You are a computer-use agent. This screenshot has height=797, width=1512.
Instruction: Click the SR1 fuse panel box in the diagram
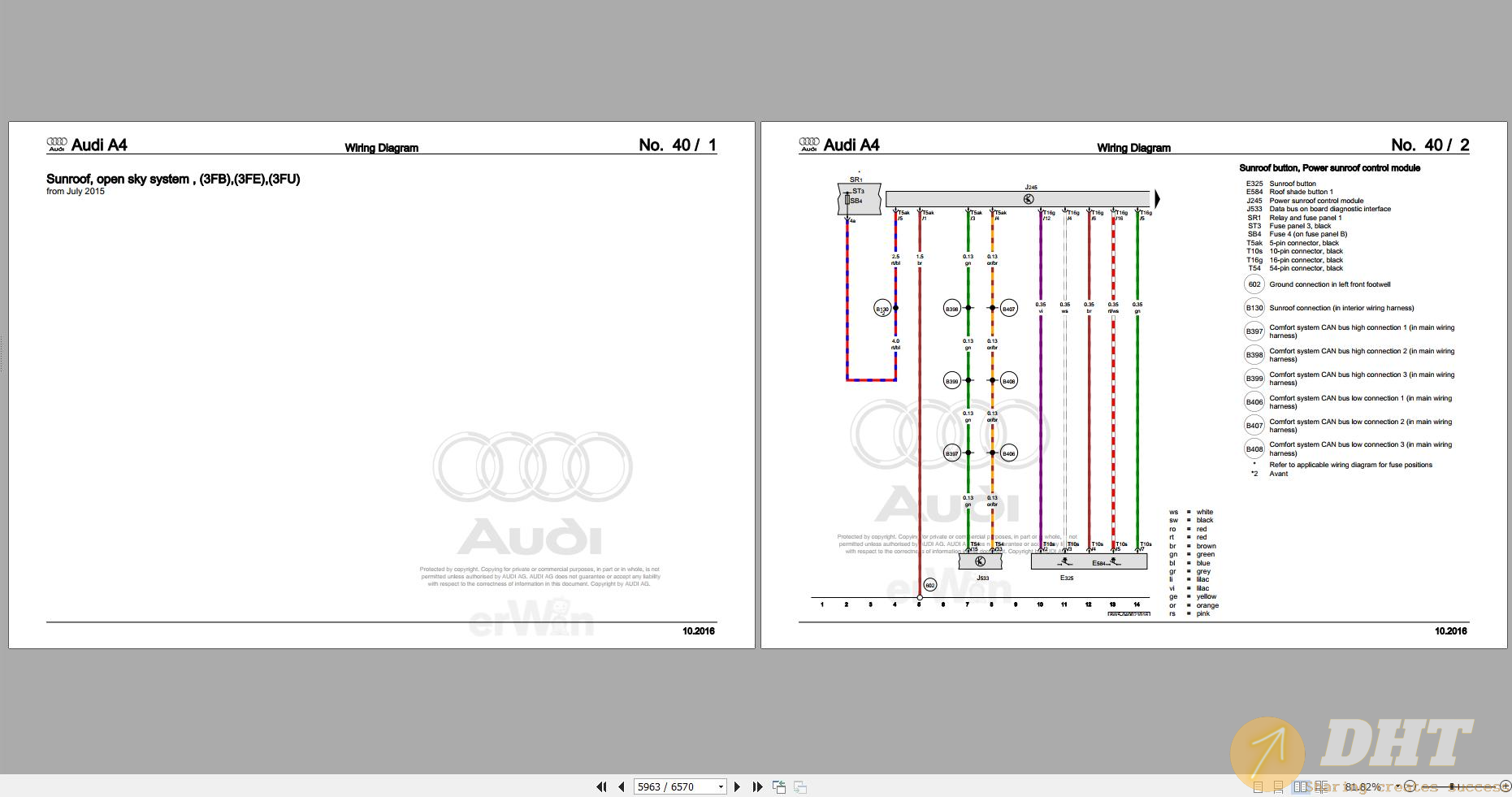tap(859, 199)
